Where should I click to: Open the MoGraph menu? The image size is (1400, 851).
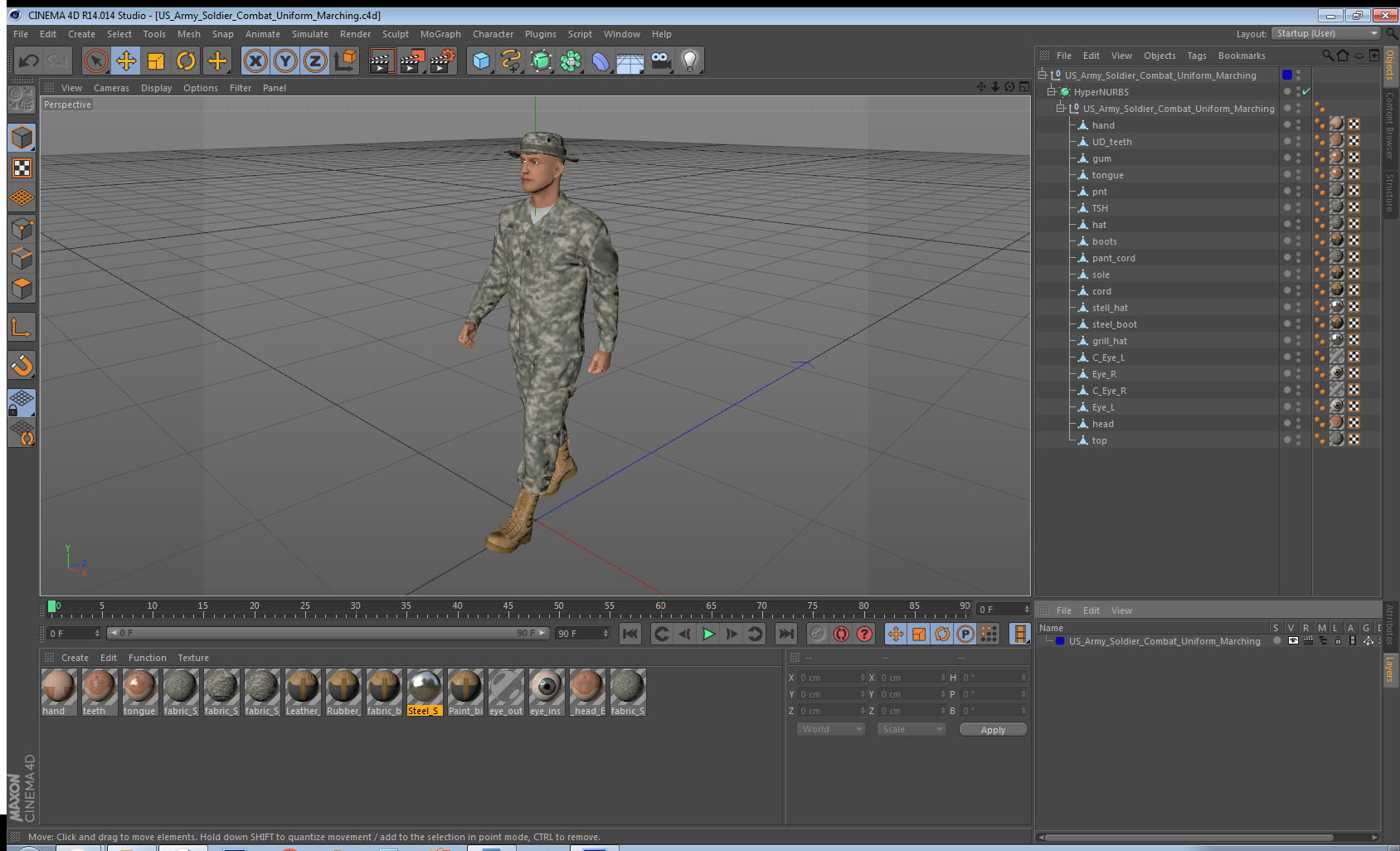point(440,34)
